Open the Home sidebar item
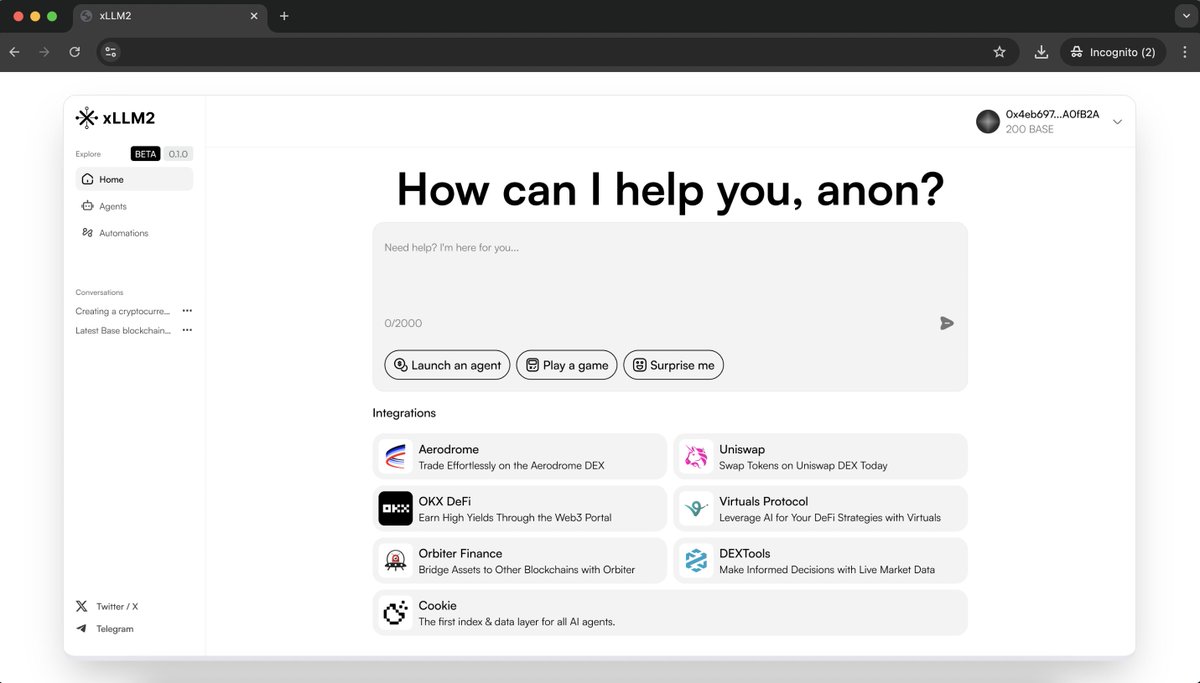The image size is (1200, 683). tap(134, 179)
